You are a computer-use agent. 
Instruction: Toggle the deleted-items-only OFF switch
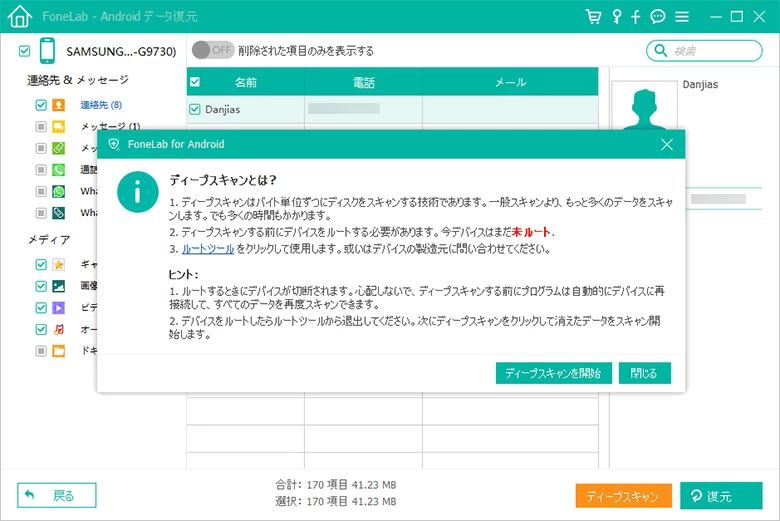(212, 50)
